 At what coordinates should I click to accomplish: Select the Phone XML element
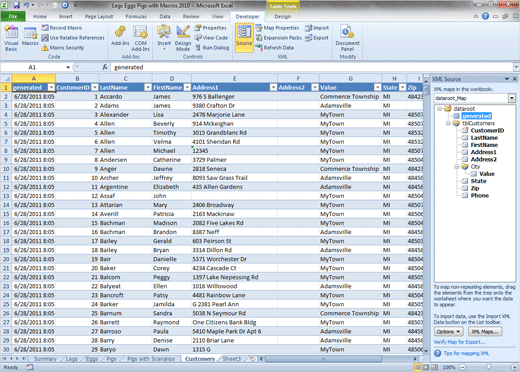coord(480,195)
